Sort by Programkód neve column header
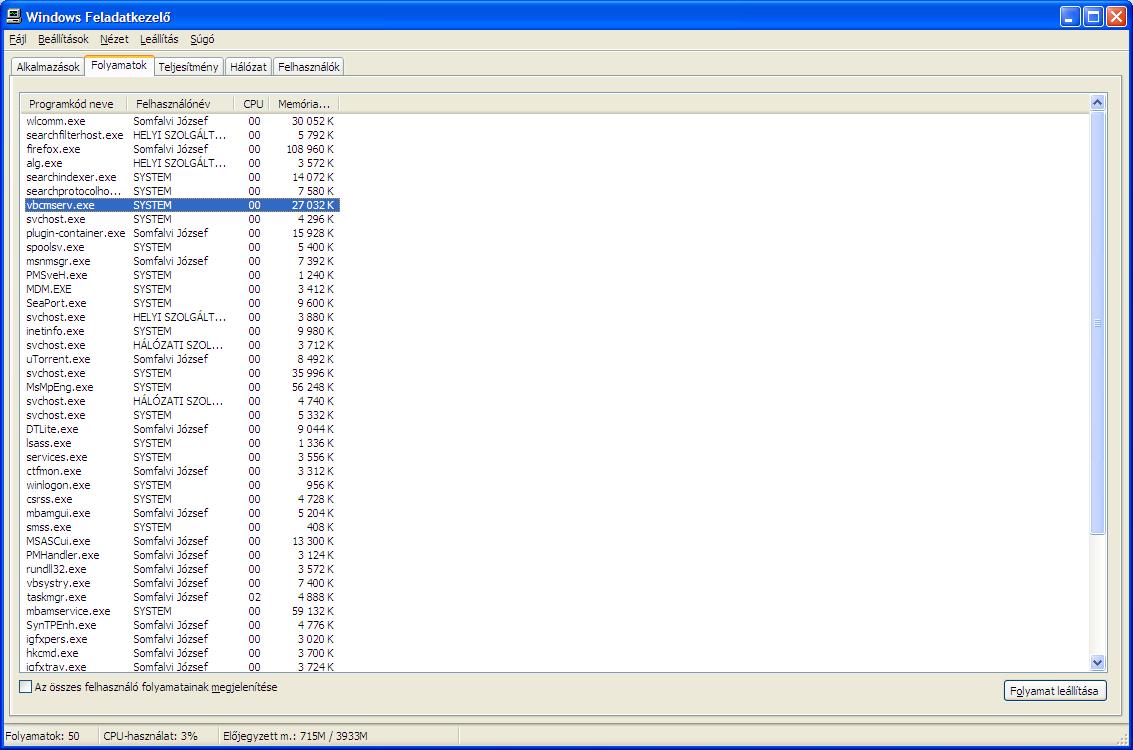 tap(73, 104)
